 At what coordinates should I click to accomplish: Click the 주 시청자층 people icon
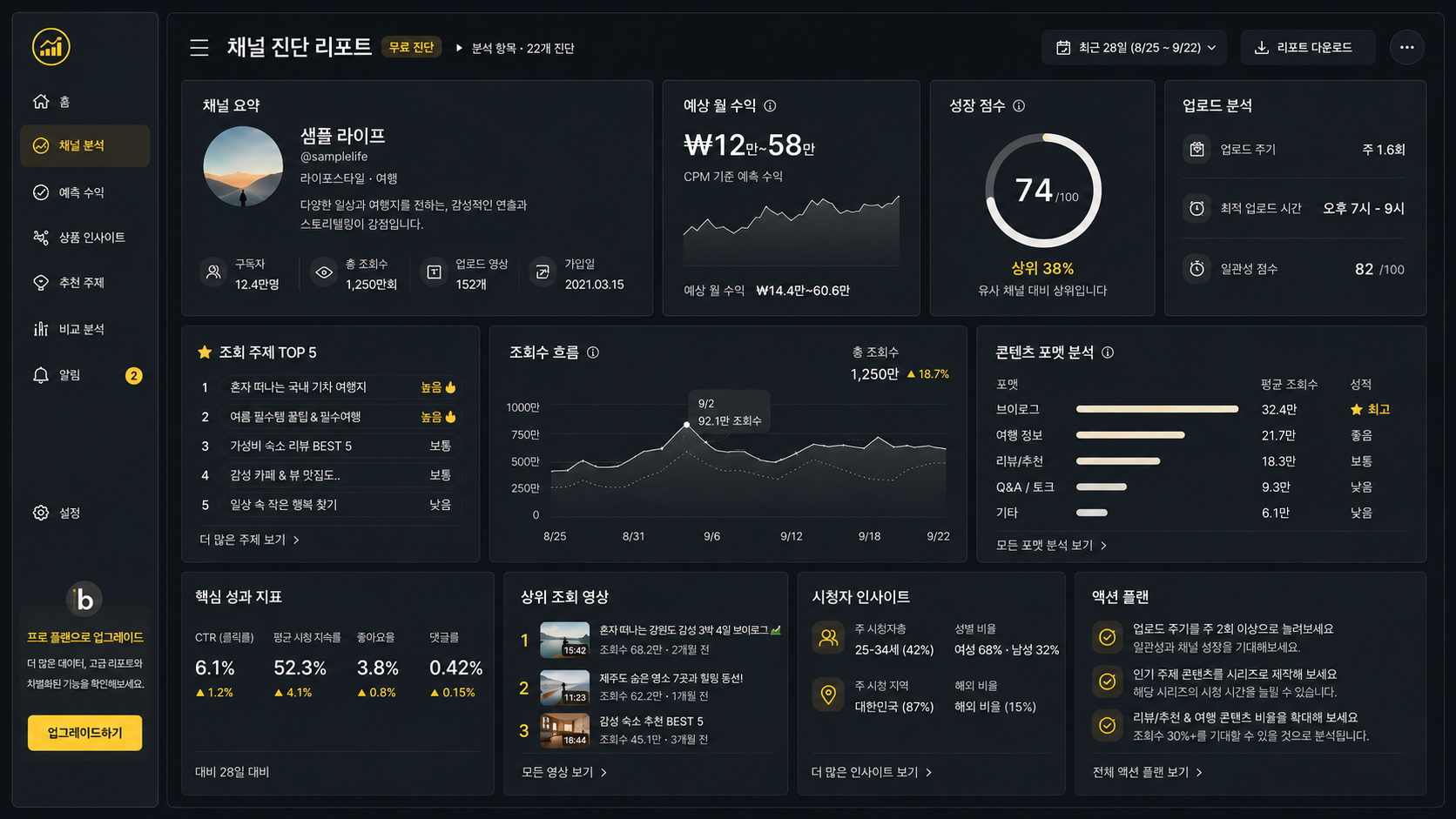828,638
